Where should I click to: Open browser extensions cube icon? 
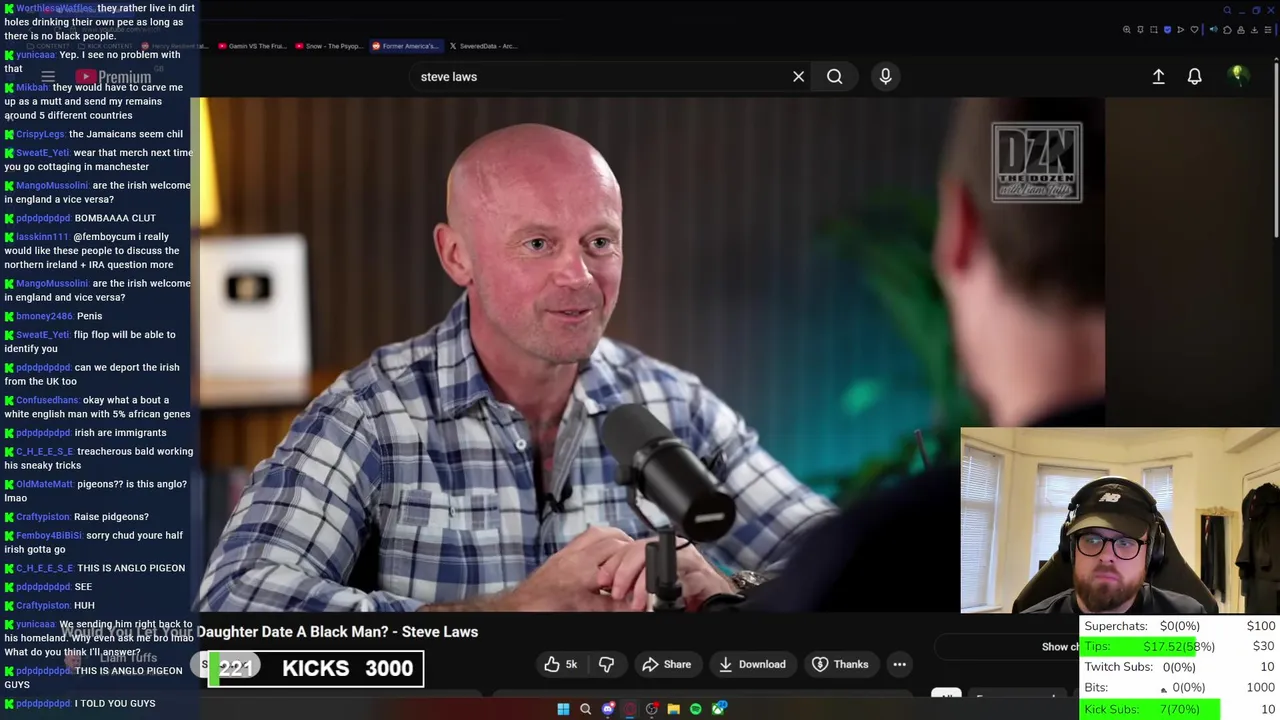coord(1227,30)
